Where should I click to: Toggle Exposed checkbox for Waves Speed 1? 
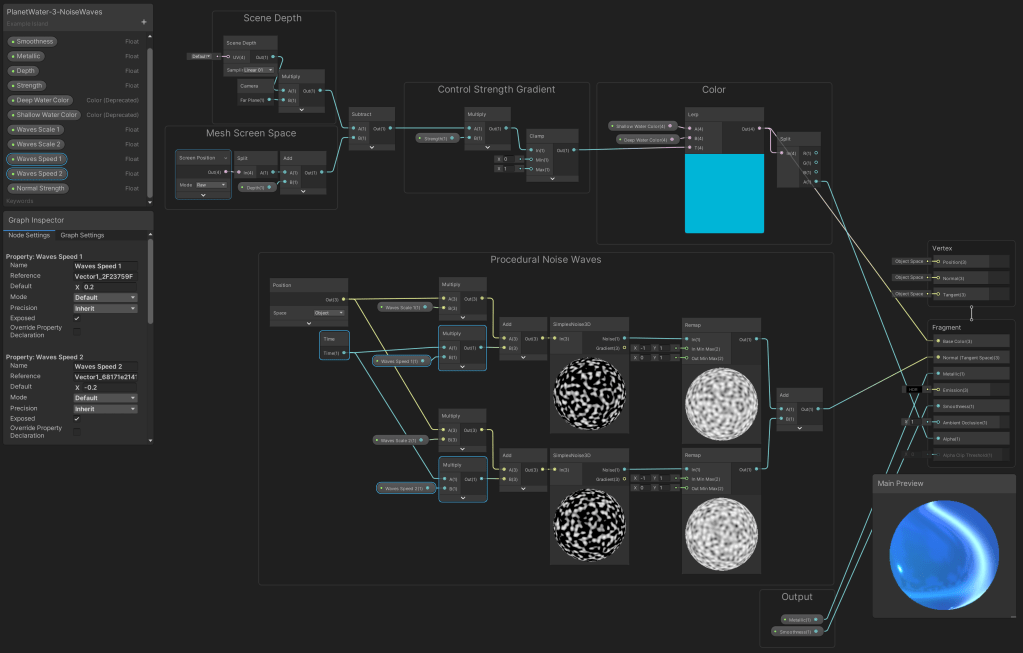[x=78, y=320]
